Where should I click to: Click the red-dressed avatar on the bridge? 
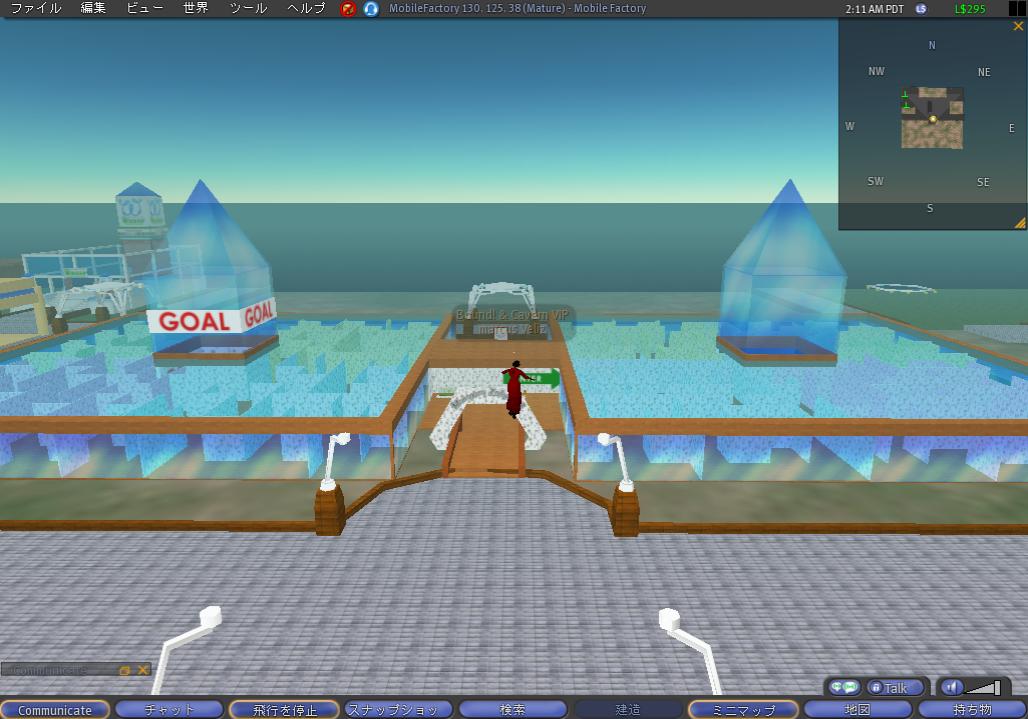pyautogui.click(x=515, y=389)
